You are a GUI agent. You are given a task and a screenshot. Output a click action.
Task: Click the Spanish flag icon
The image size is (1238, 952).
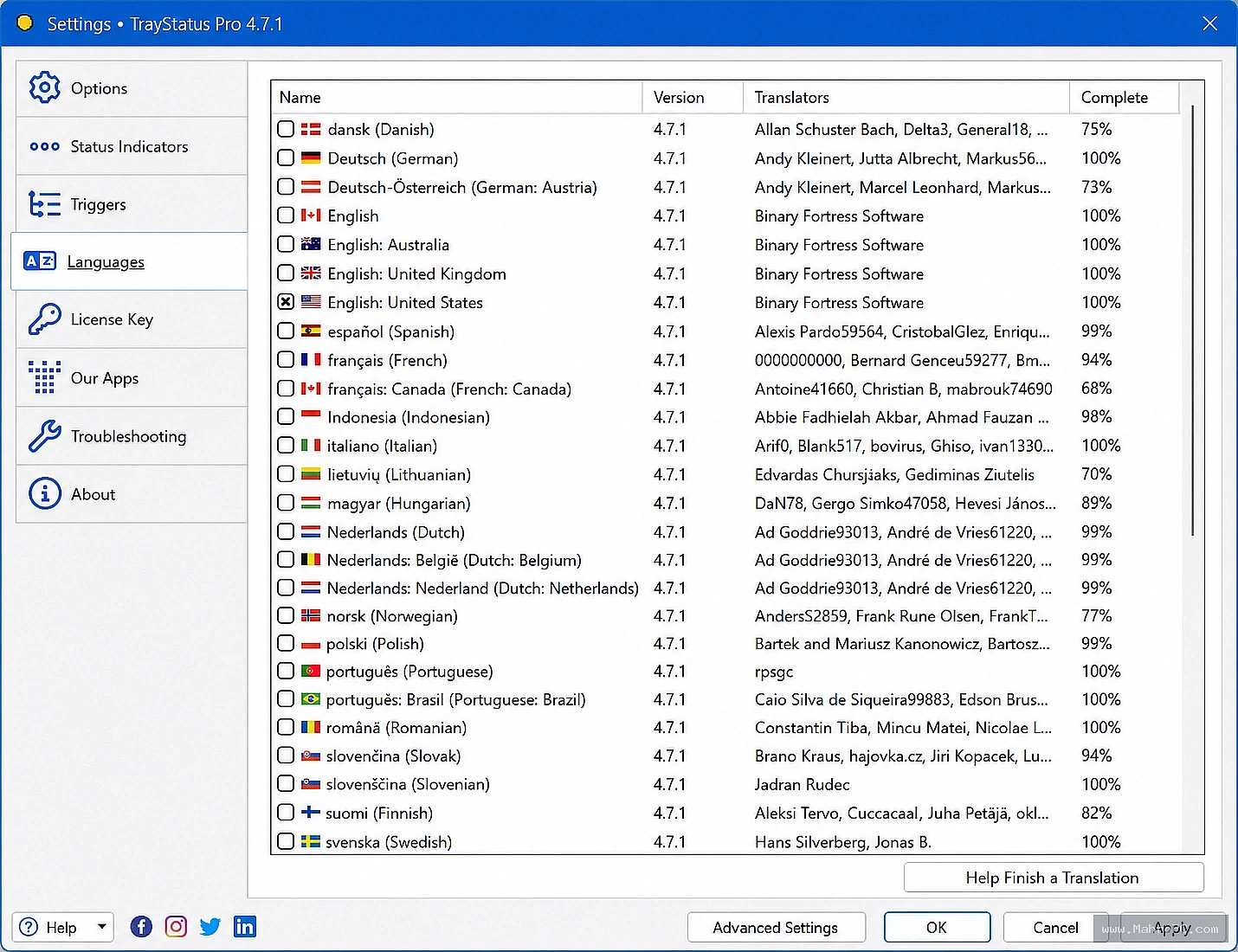click(311, 331)
